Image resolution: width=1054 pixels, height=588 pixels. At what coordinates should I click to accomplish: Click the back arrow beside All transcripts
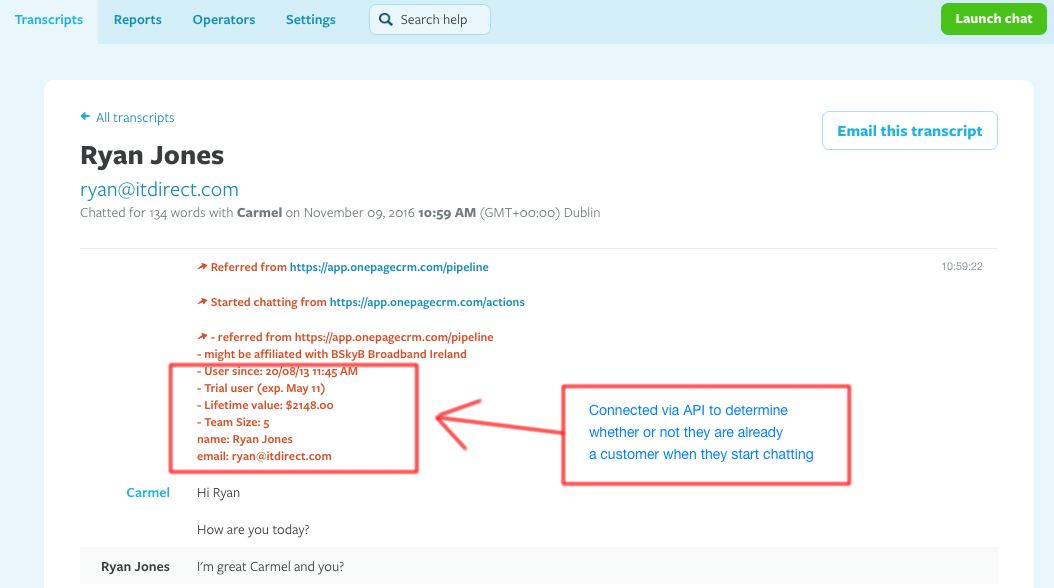pos(85,117)
